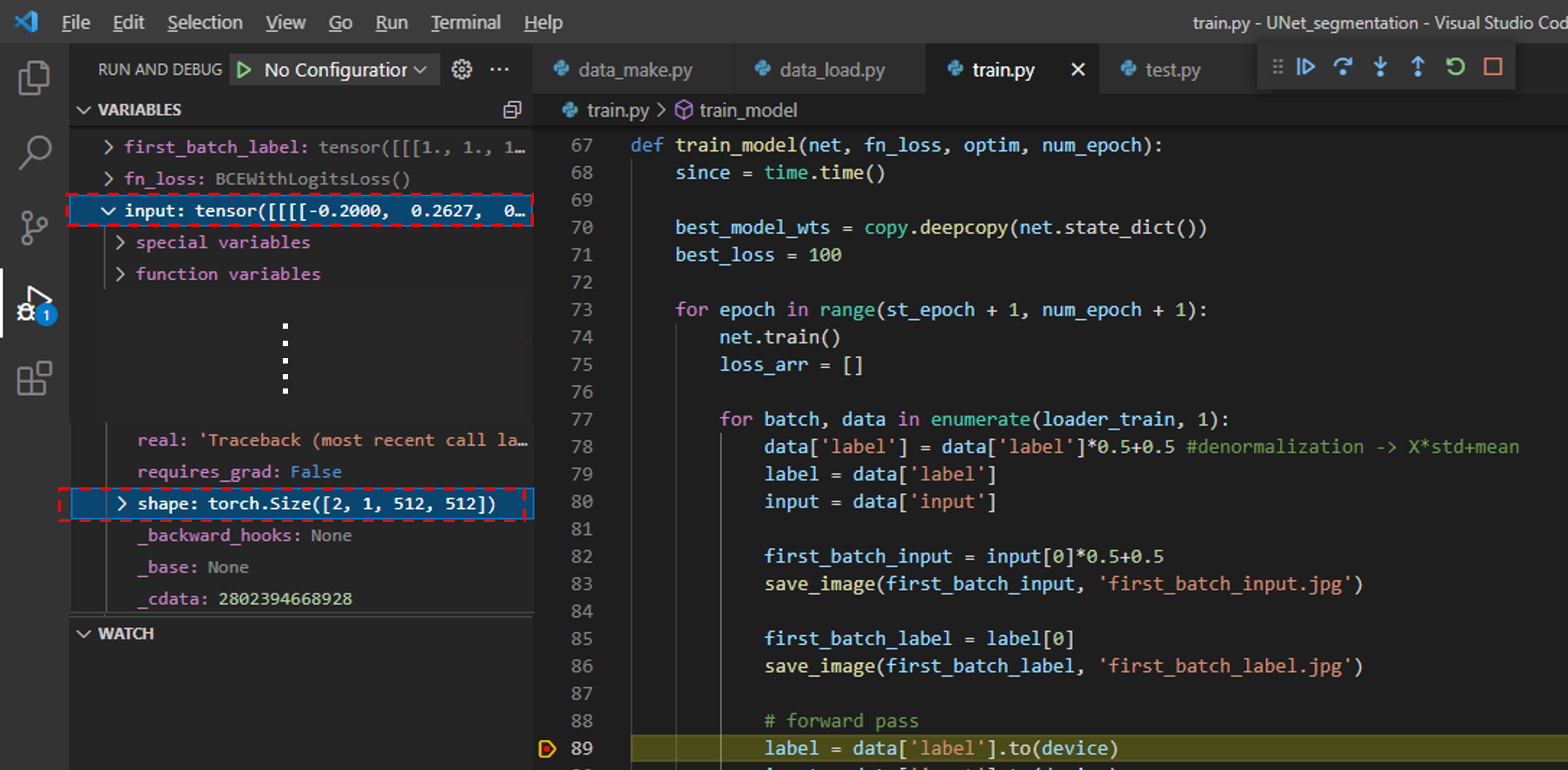
Task: Stop debugging with the red square
Action: [1493, 67]
